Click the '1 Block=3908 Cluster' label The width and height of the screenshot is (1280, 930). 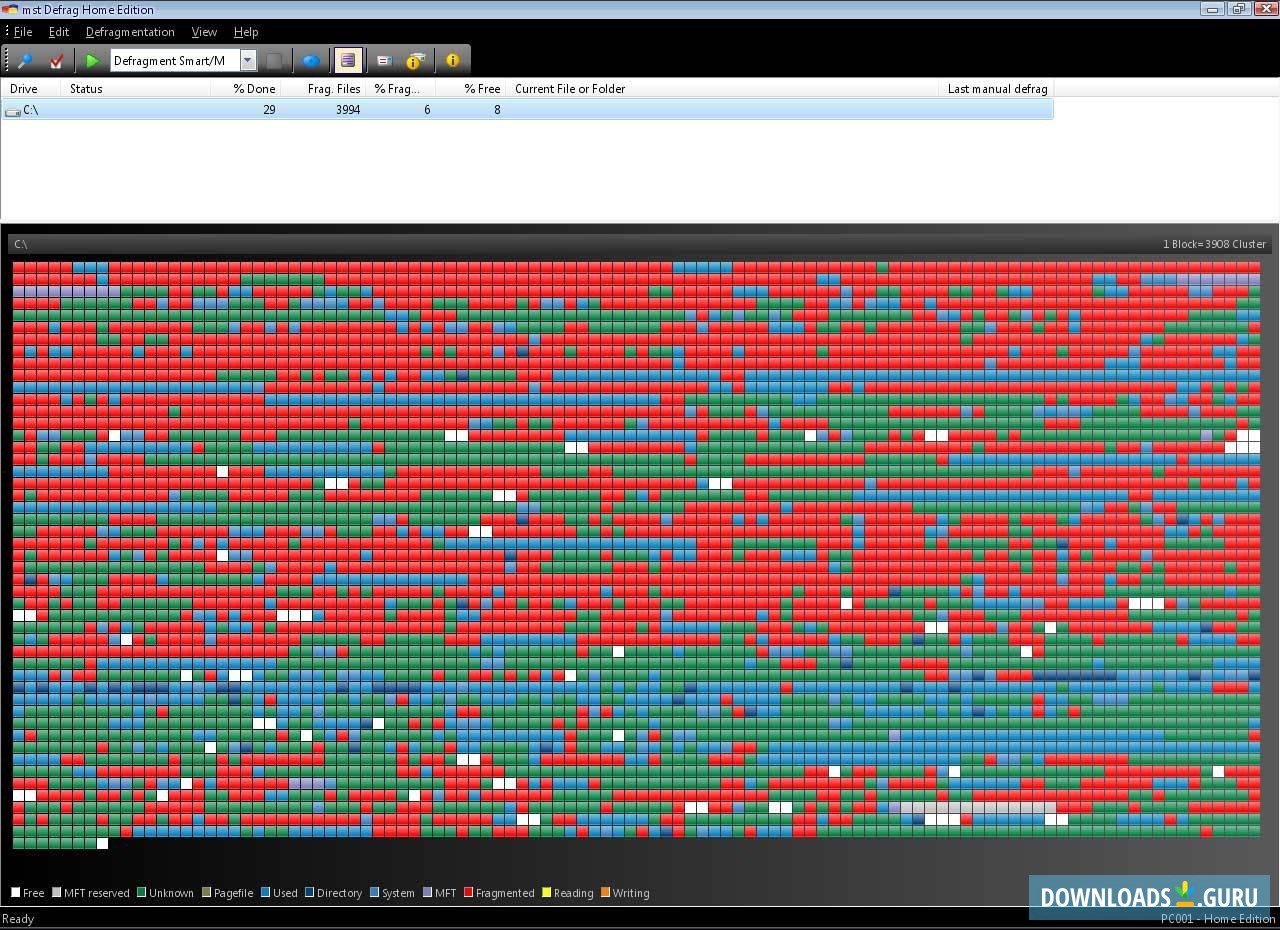point(1214,244)
